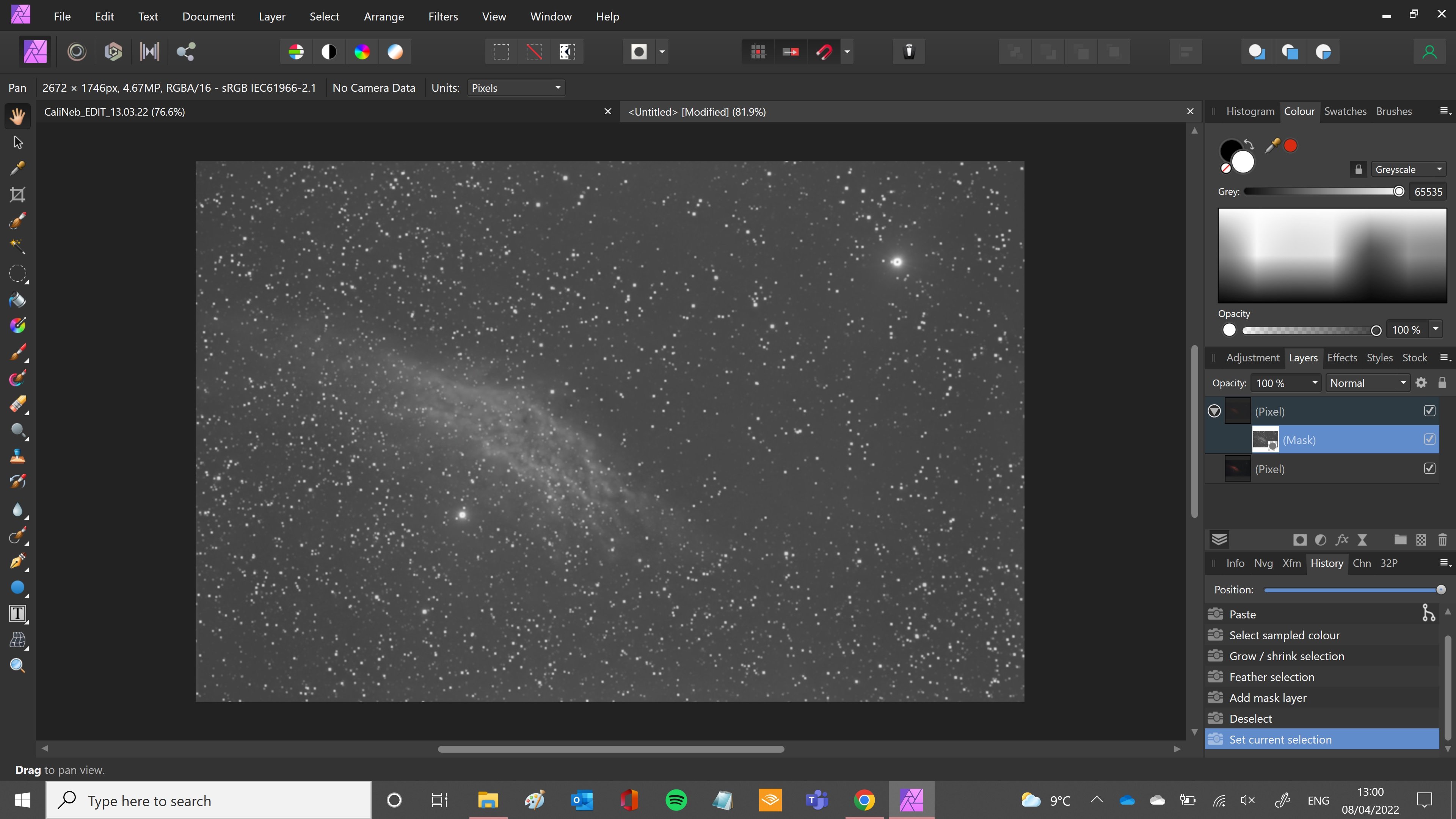Select the Erase Brush tool

tap(17, 405)
